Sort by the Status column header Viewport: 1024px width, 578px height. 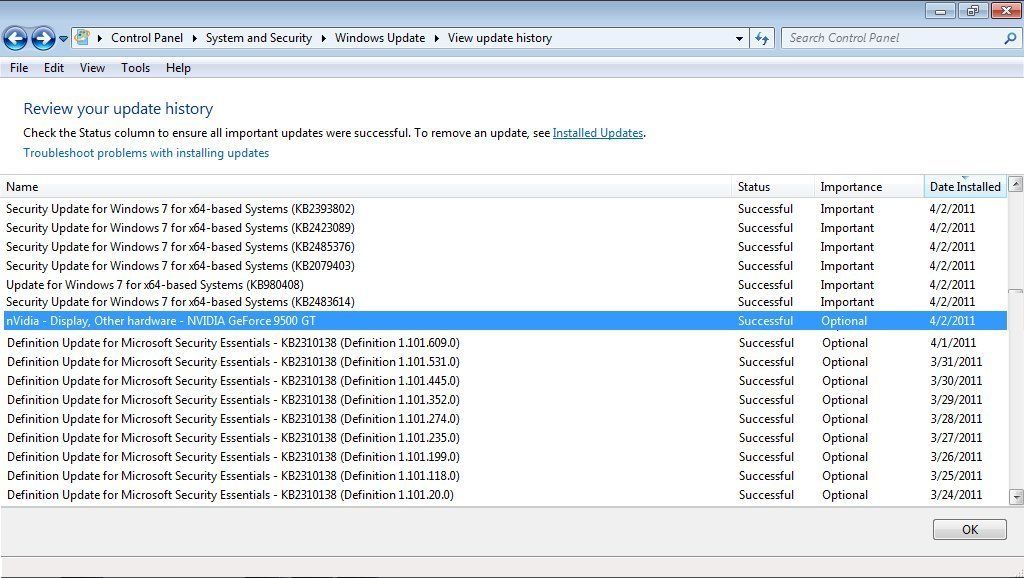(x=773, y=187)
